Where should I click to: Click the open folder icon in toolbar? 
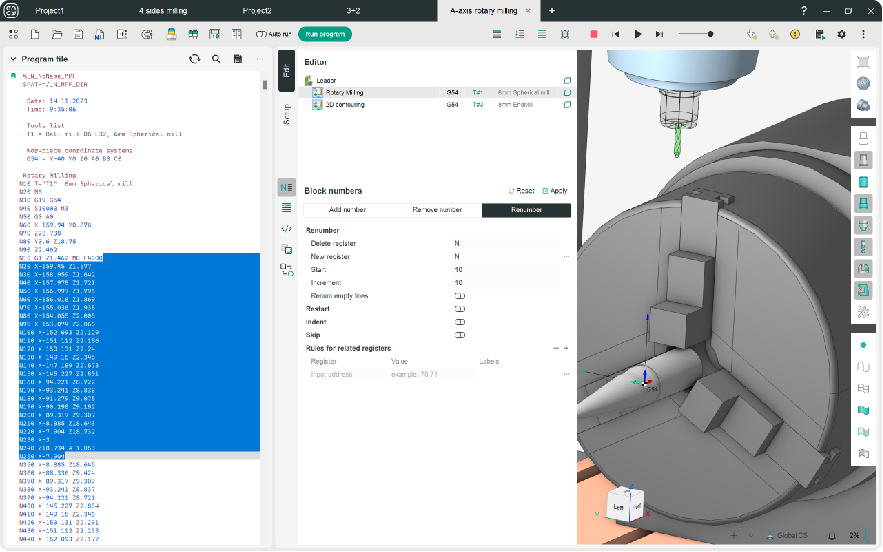tap(57, 34)
